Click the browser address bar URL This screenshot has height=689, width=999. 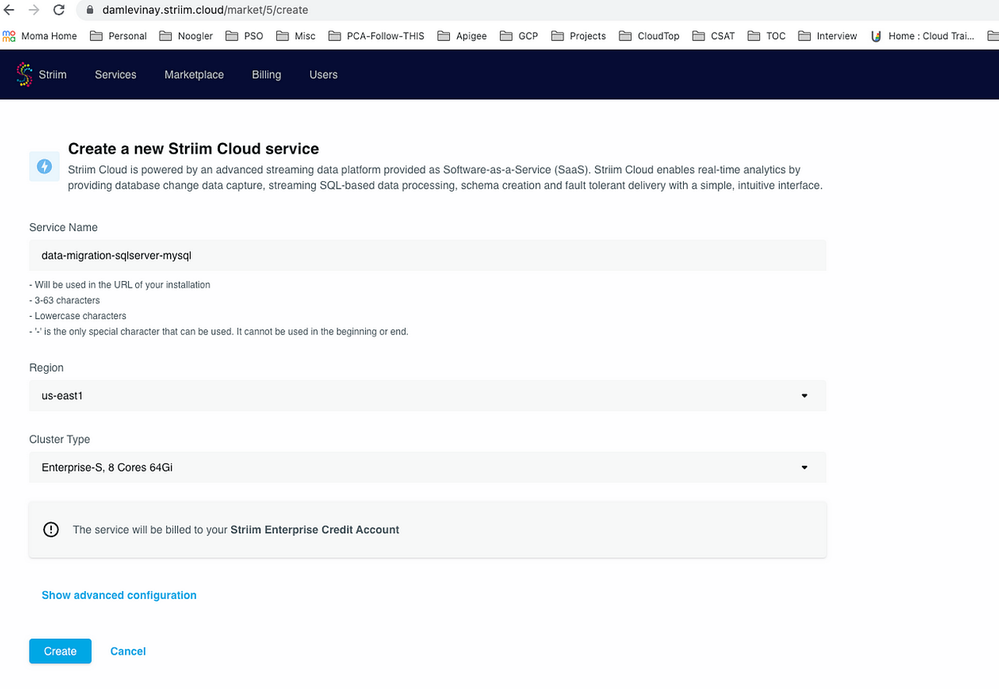(205, 10)
